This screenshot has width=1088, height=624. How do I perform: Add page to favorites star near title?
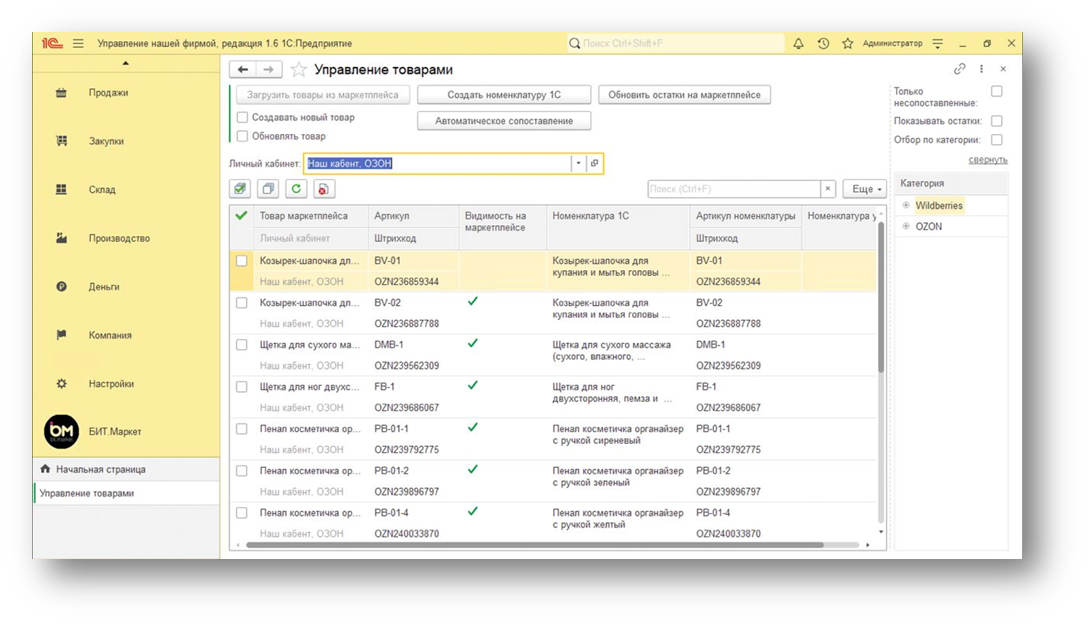298,69
